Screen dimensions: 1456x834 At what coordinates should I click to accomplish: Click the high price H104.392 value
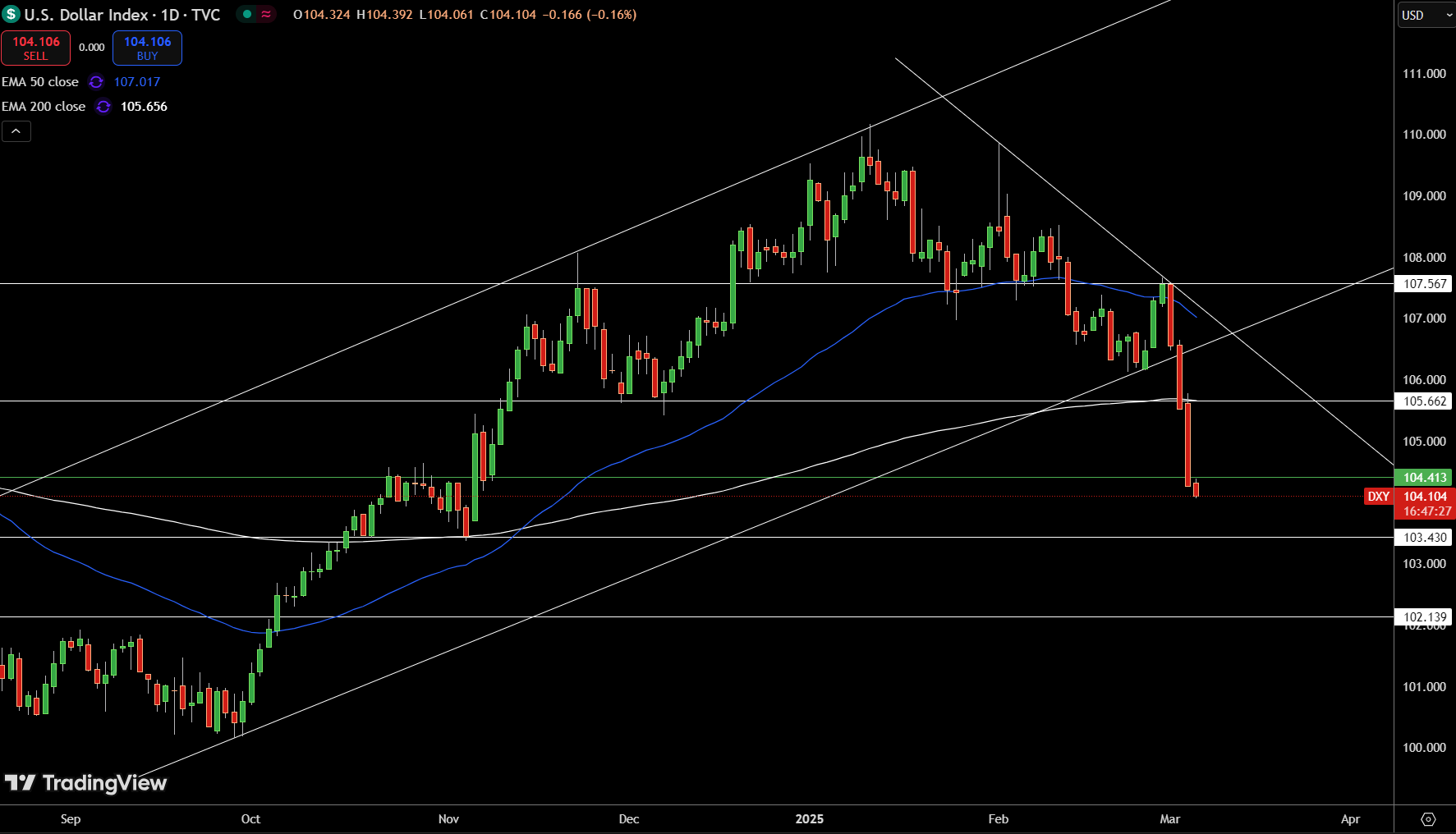click(384, 15)
